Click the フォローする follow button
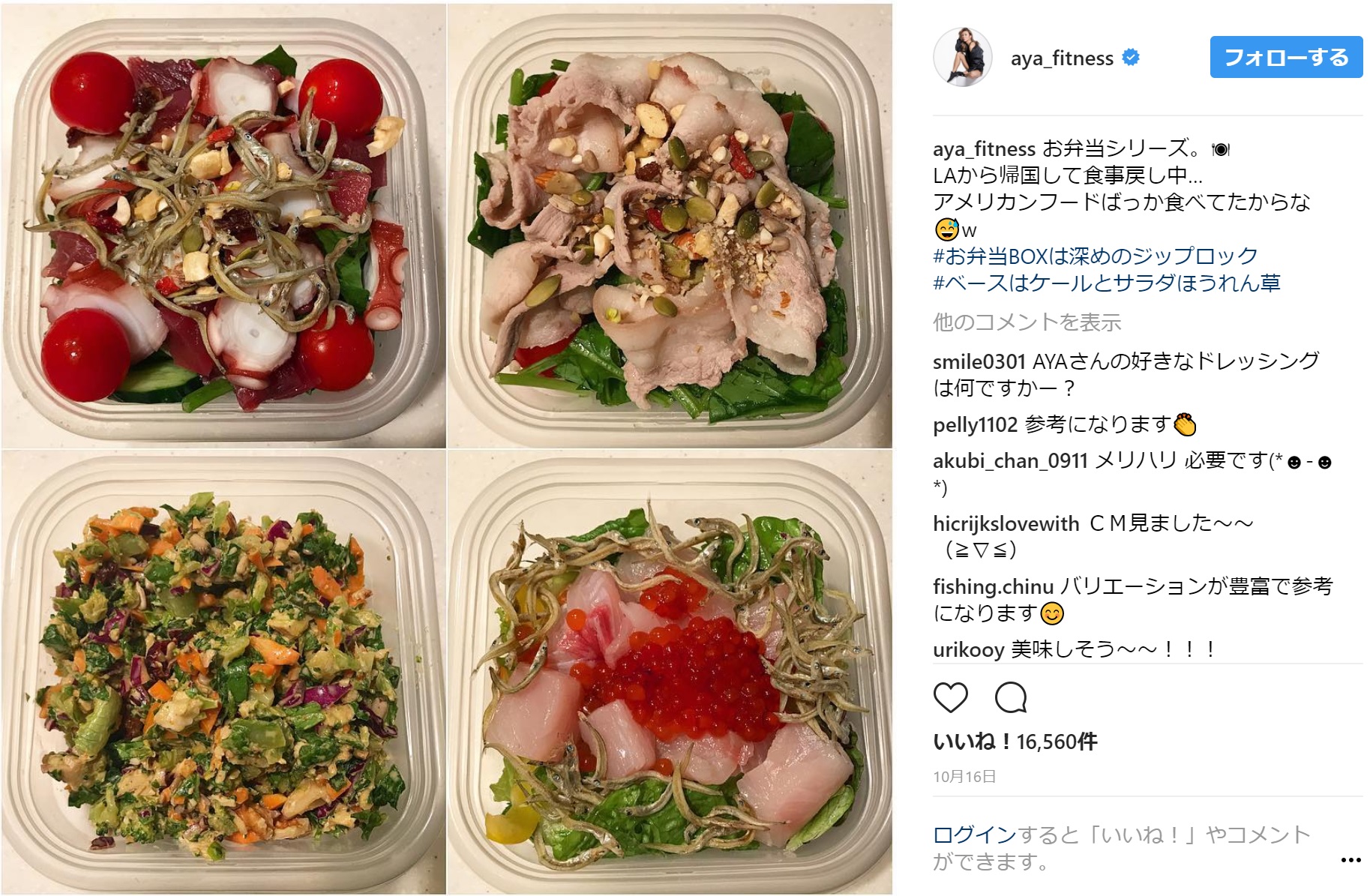Screen dimensions: 1370x896 pos(1286,57)
